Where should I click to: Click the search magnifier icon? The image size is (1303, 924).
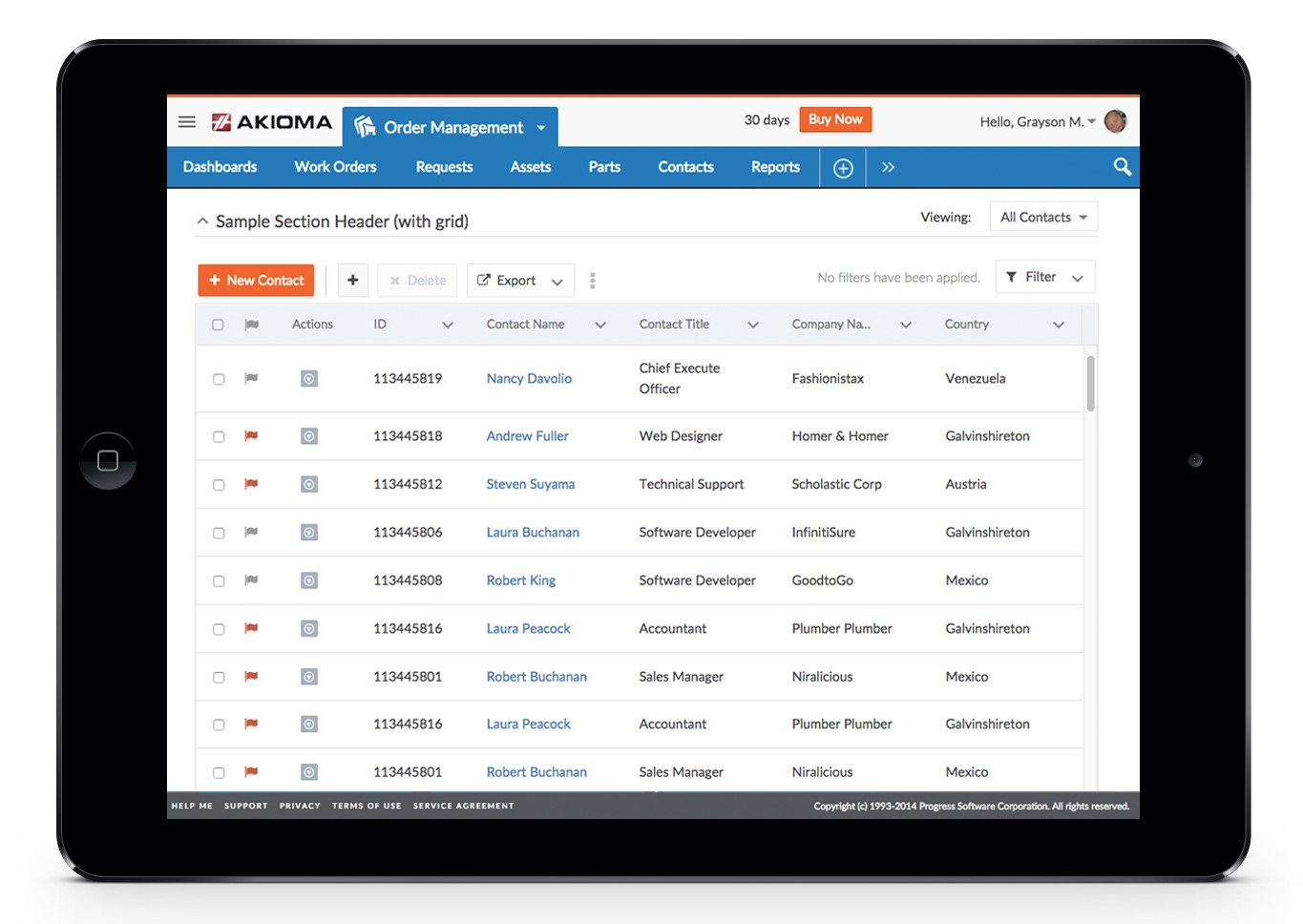tap(1122, 167)
